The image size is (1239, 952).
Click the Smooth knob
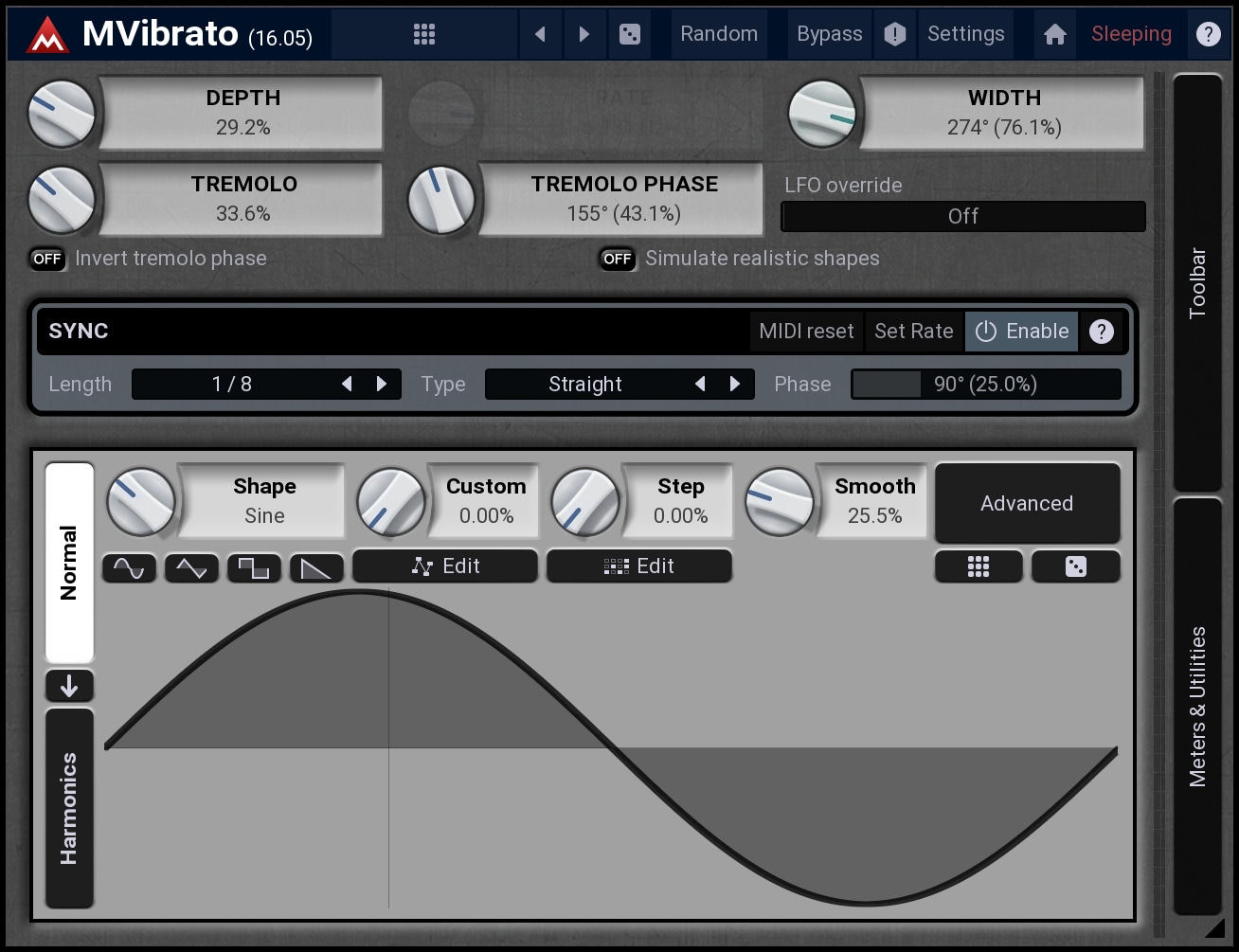click(780, 502)
